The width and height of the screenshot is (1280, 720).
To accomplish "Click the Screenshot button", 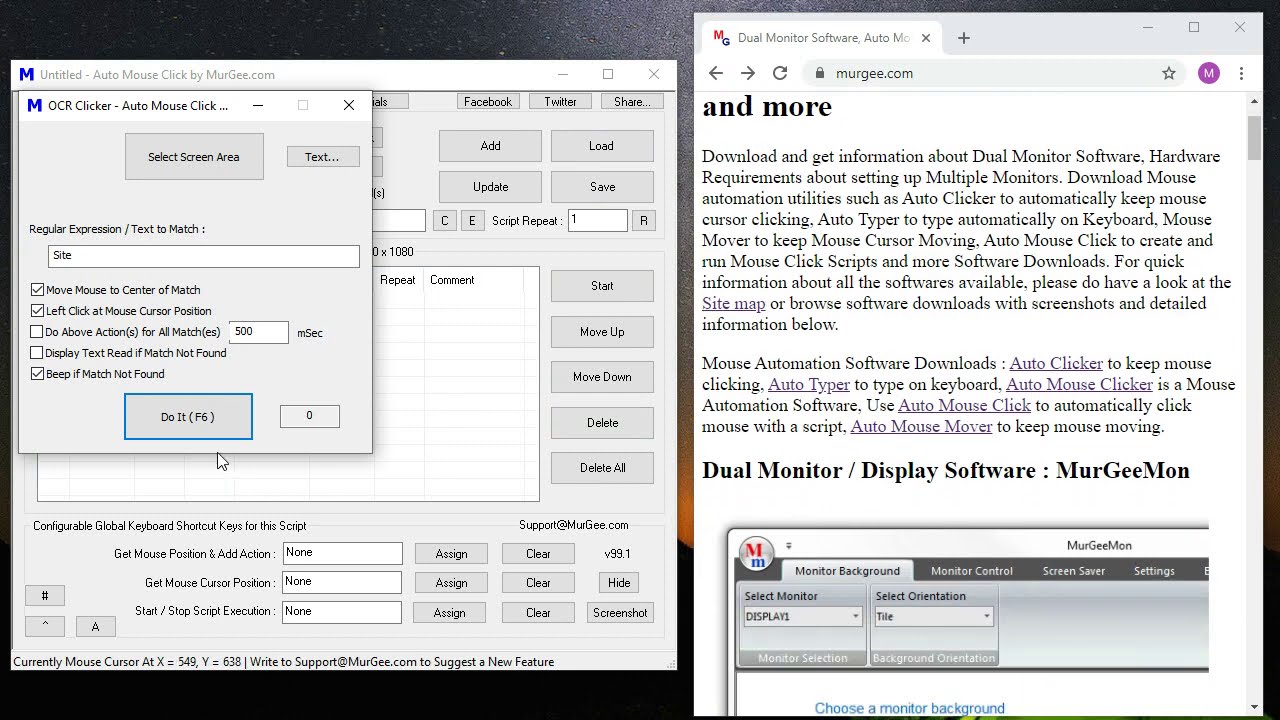I will 620,613.
